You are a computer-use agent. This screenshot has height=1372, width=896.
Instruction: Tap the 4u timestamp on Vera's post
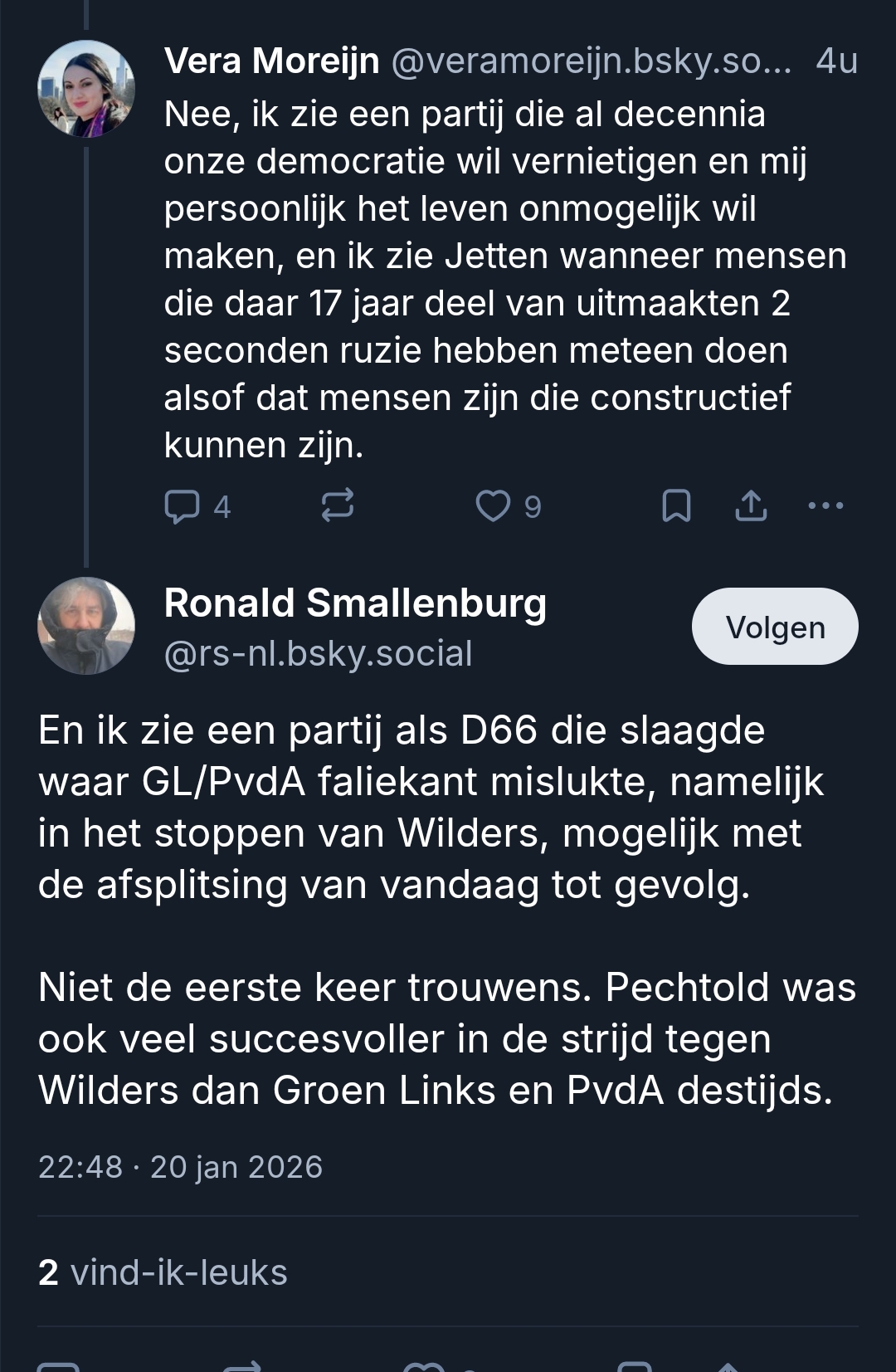(836, 61)
